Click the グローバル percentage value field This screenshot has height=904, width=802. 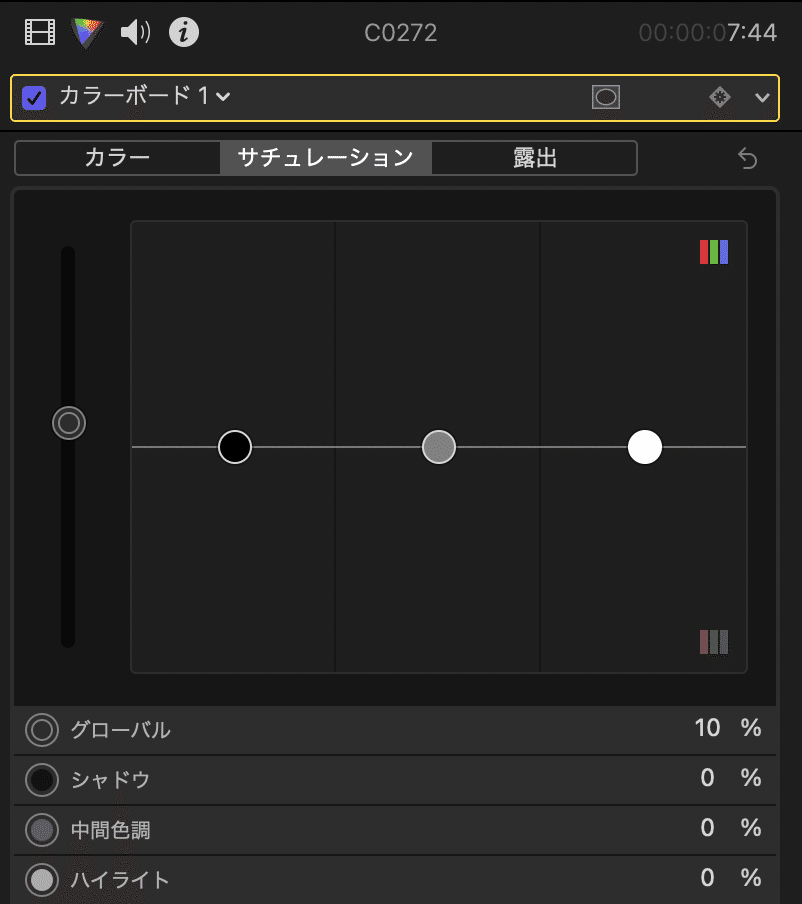(707, 728)
